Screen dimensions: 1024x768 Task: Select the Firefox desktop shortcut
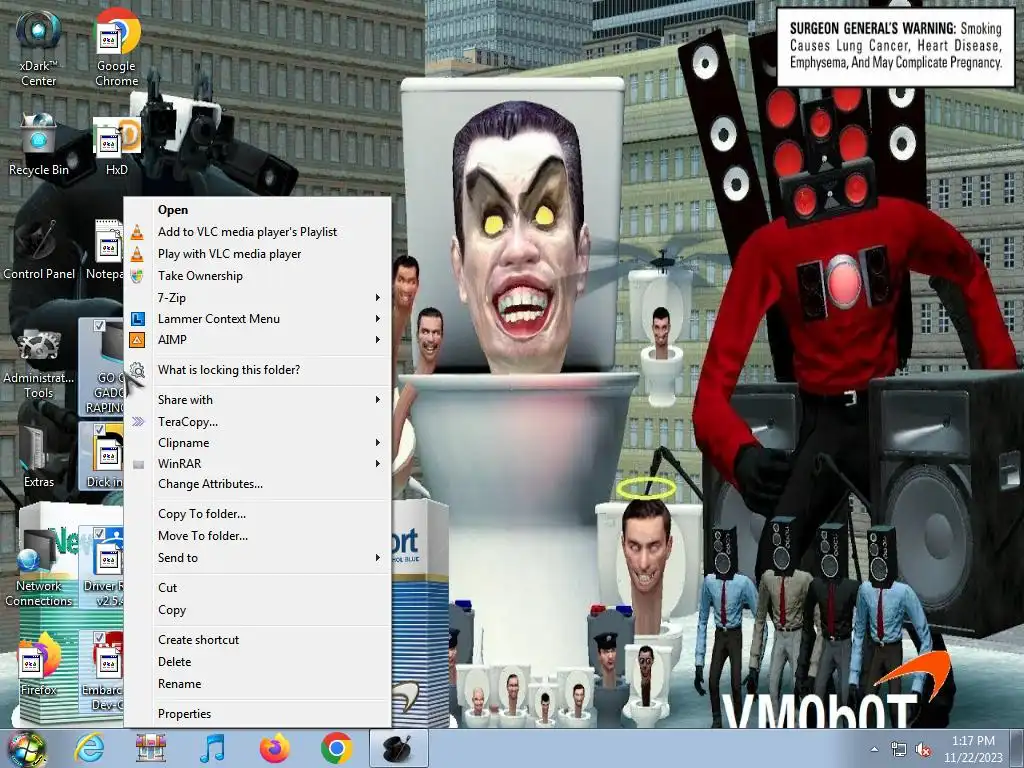pos(39,663)
